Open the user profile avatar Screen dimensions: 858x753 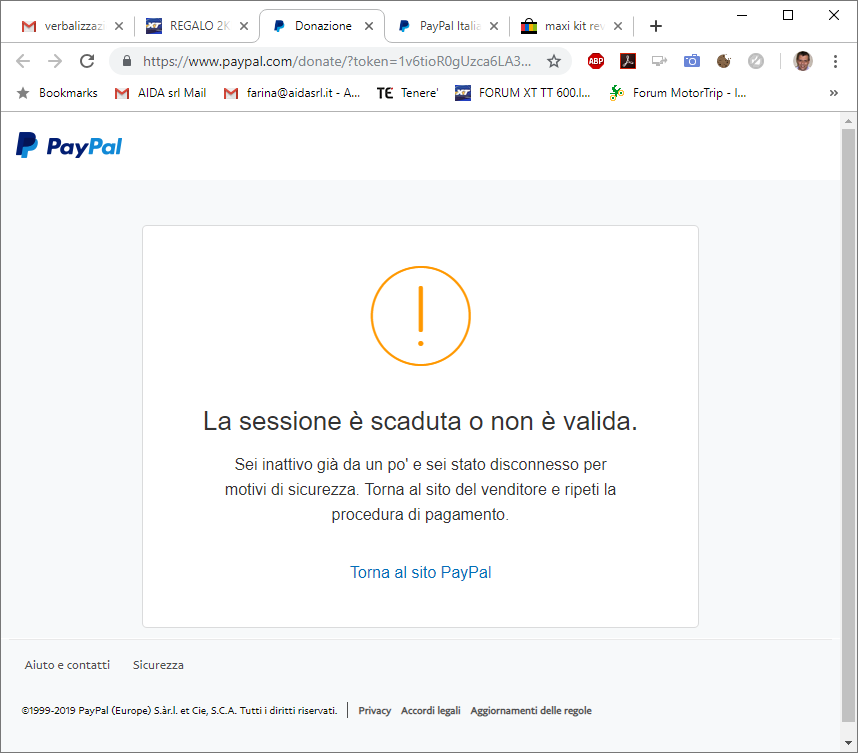(803, 61)
